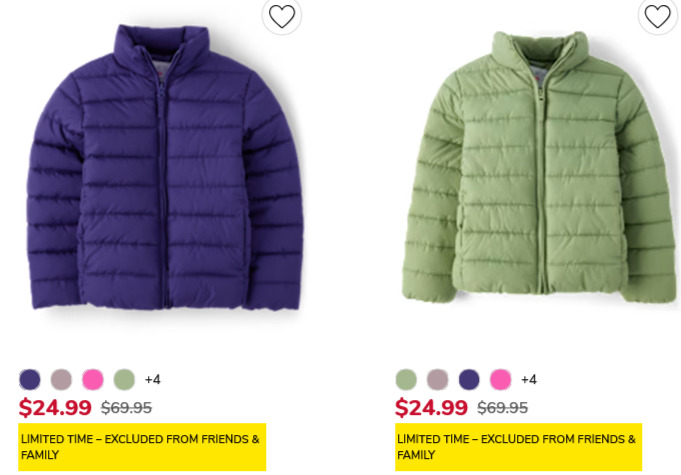Show +4 more colors for green jacket
This screenshot has height=475, width=681.
[529, 379]
